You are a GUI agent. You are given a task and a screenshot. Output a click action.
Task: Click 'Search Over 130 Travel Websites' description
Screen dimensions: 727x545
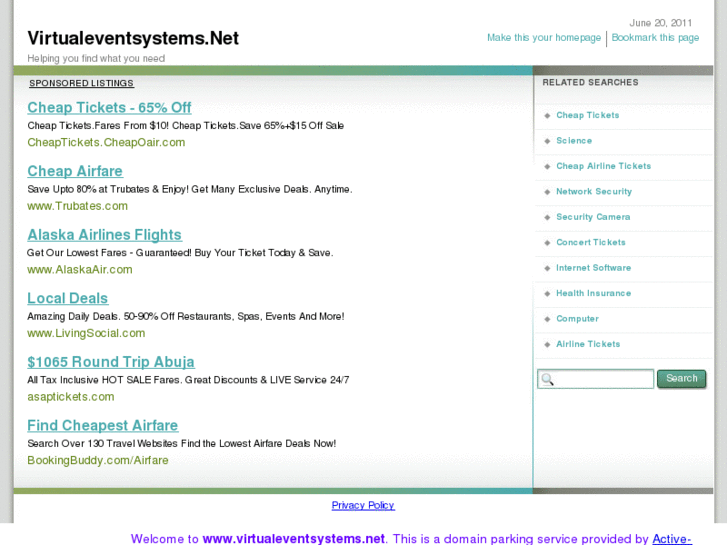(x=182, y=443)
